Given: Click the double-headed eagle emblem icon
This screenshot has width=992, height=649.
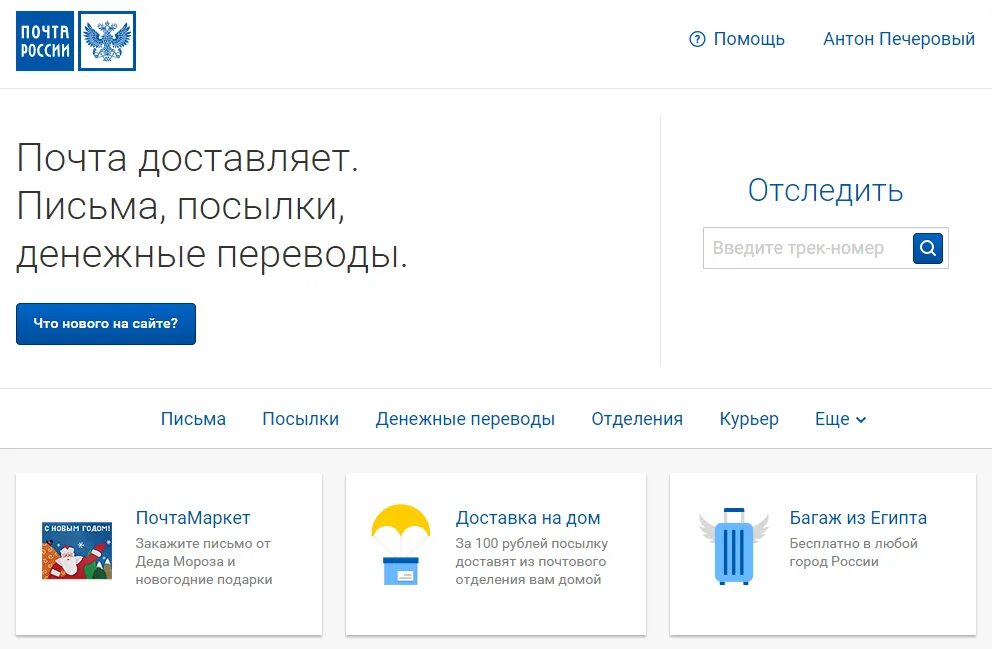Looking at the screenshot, I should 108,40.
